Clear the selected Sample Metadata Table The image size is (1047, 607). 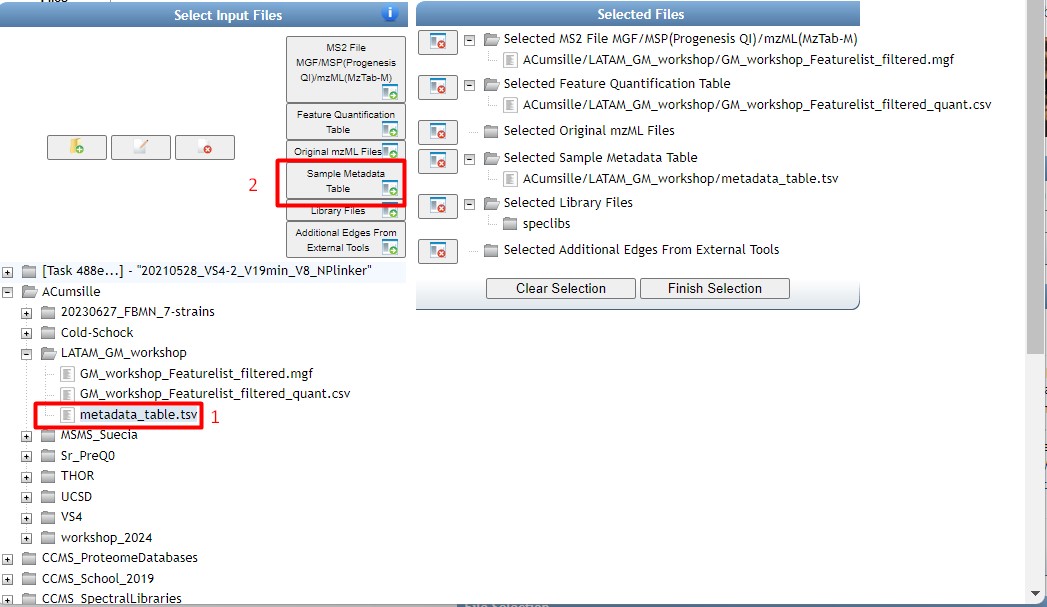point(437,160)
